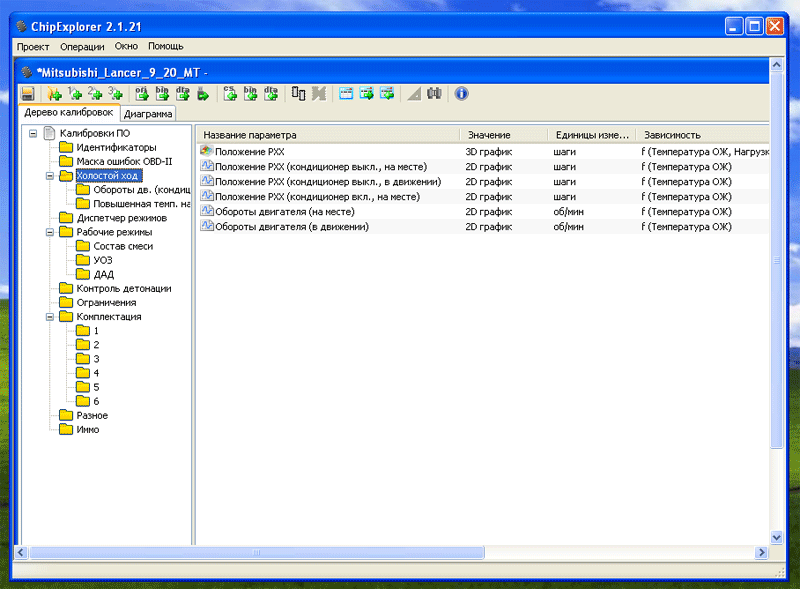The width and height of the screenshot is (800, 589).
Task: Select the Контроль детонации folder
Action: pyautogui.click(x=123, y=288)
